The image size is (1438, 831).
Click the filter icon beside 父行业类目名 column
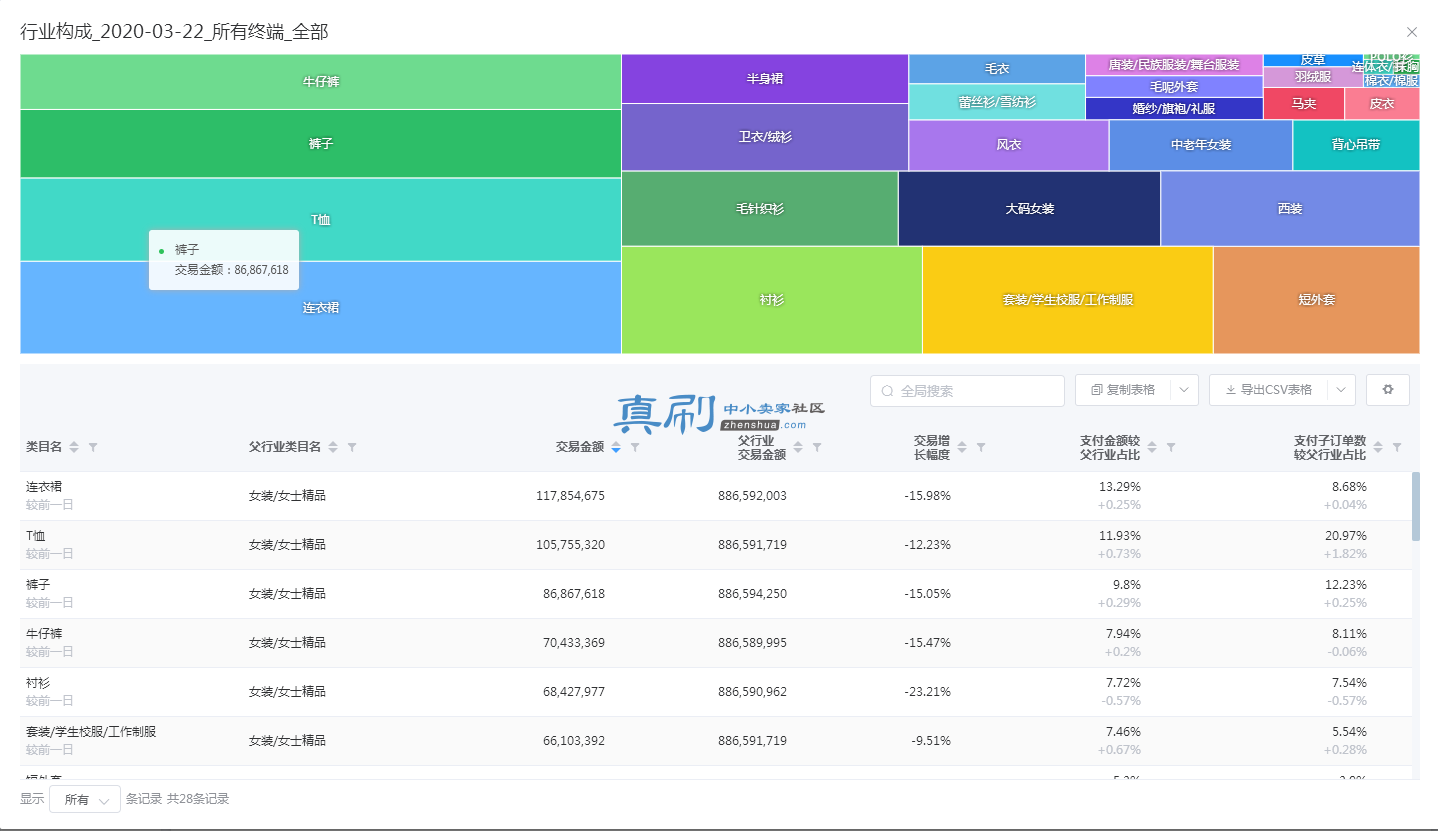(x=351, y=447)
